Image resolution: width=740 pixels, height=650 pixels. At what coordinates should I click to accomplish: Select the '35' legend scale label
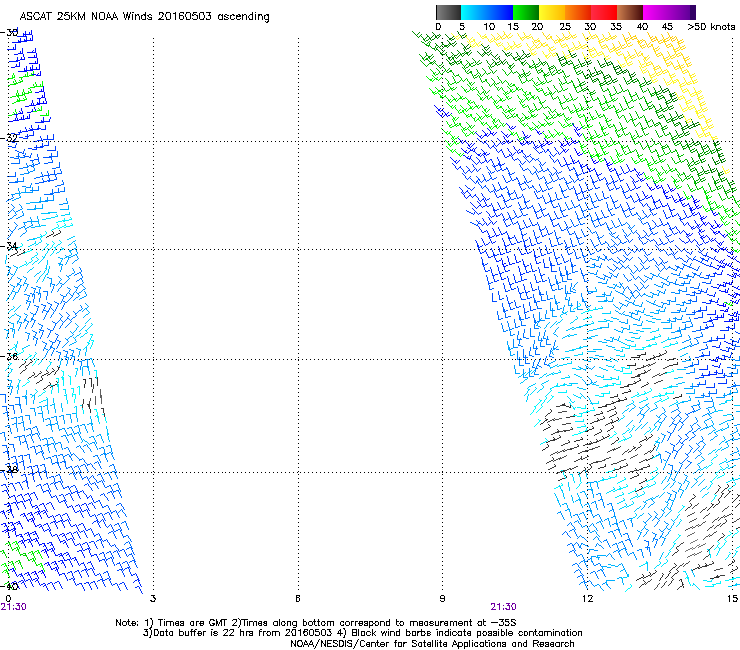click(x=616, y=27)
